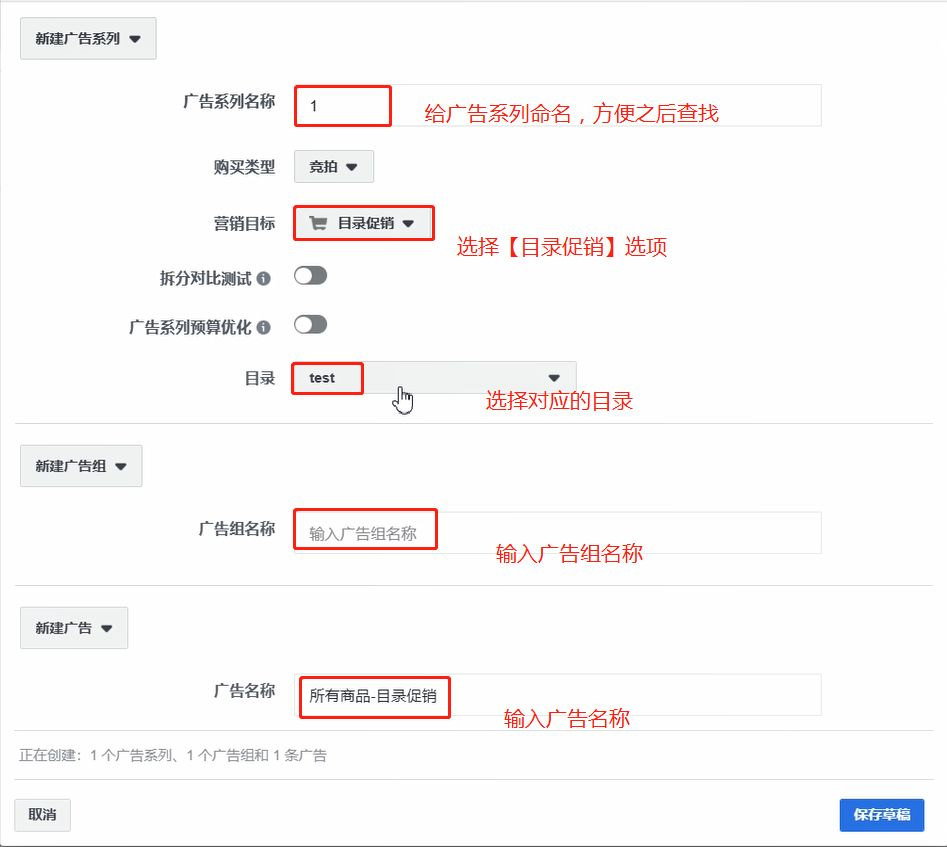The image size is (947, 847).
Task: Click the arrow of the 目录 test selector
Action: (x=554, y=378)
